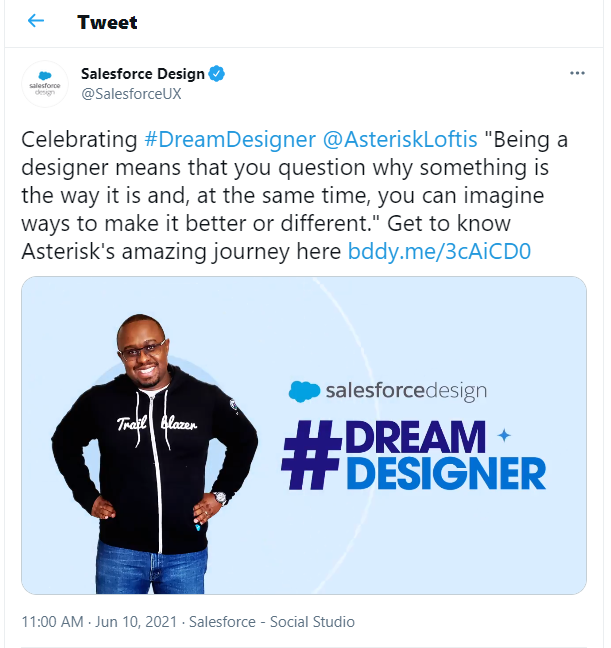Viewport: 611px width, 648px height.
Task: Click the large hash symbol in the graphic
Action: tap(310, 455)
